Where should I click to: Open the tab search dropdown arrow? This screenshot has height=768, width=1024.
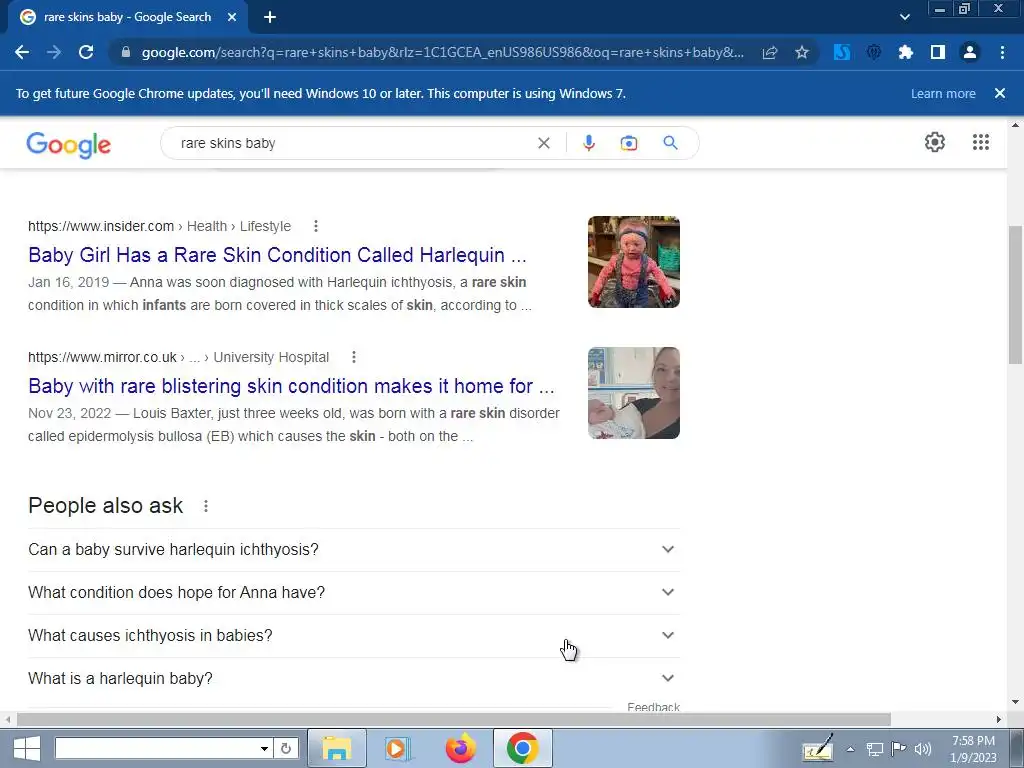click(x=904, y=18)
